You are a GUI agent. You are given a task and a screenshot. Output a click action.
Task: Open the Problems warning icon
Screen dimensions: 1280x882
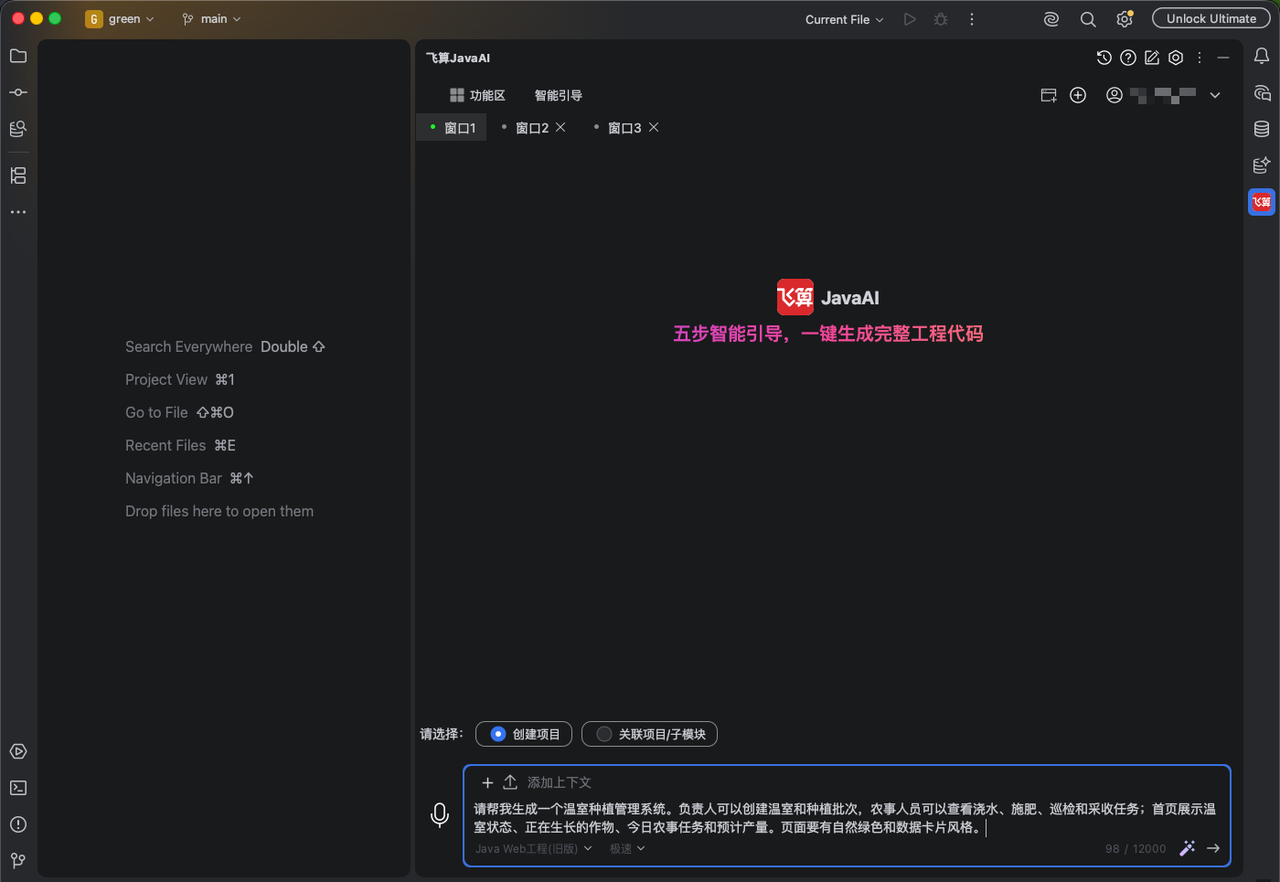point(18,824)
